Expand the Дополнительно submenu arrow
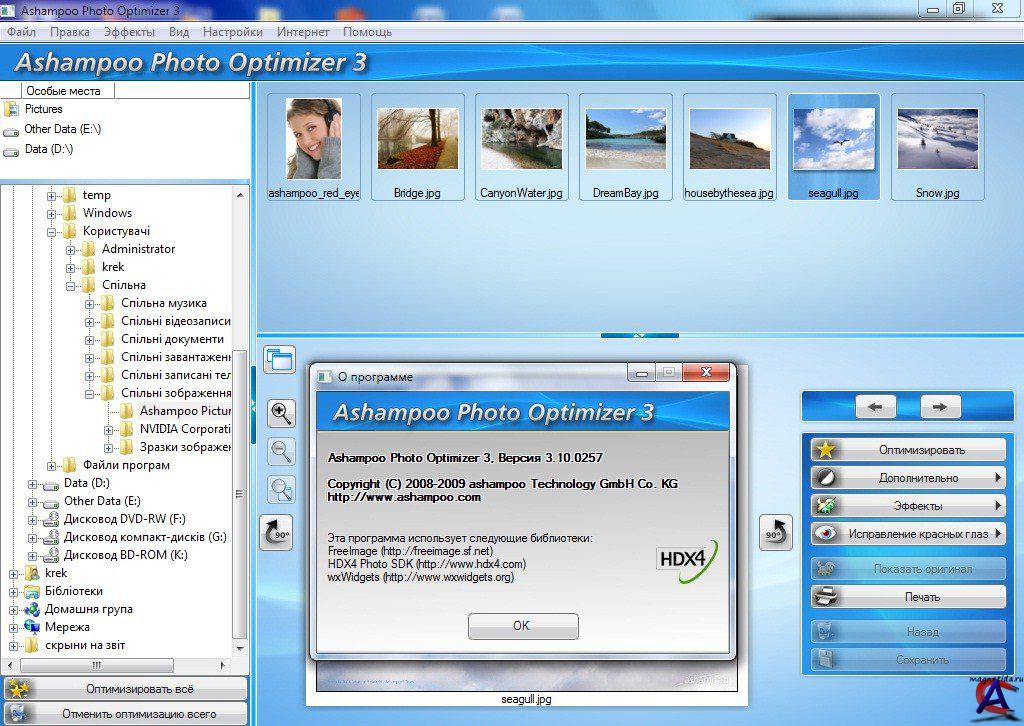The image size is (1024, 726). (x=998, y=478)
